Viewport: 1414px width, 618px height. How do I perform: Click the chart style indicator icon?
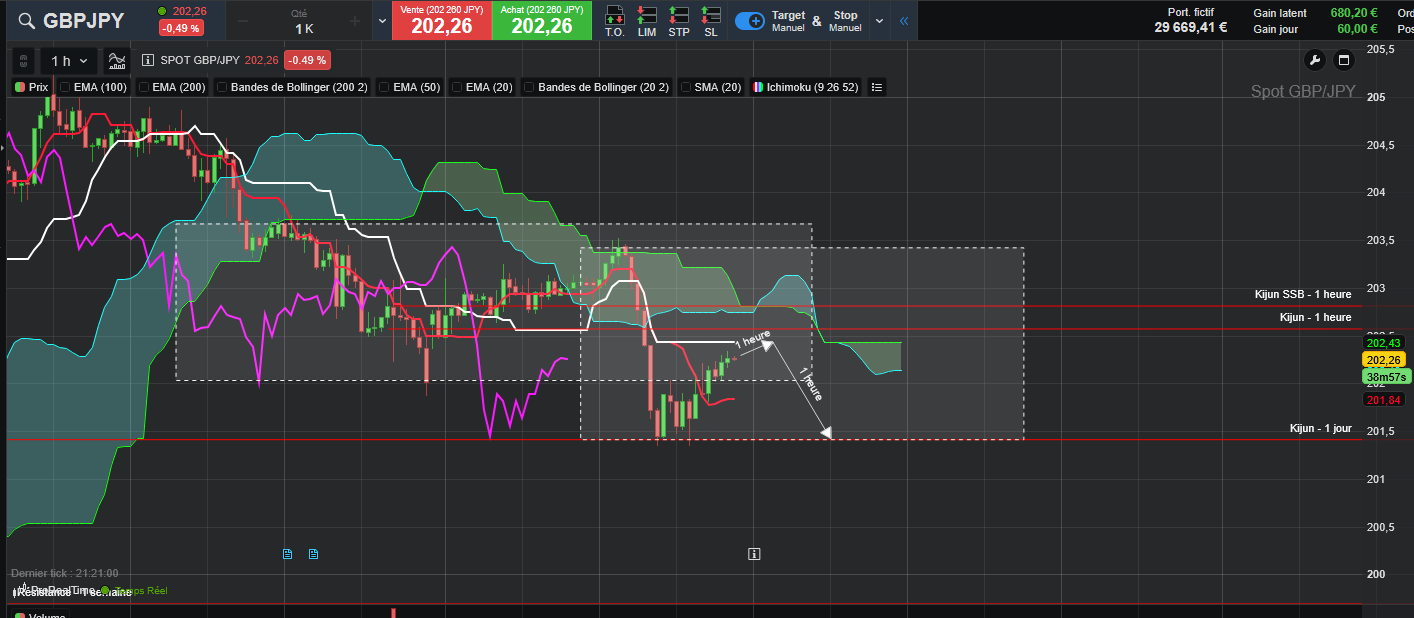point(117,61)
